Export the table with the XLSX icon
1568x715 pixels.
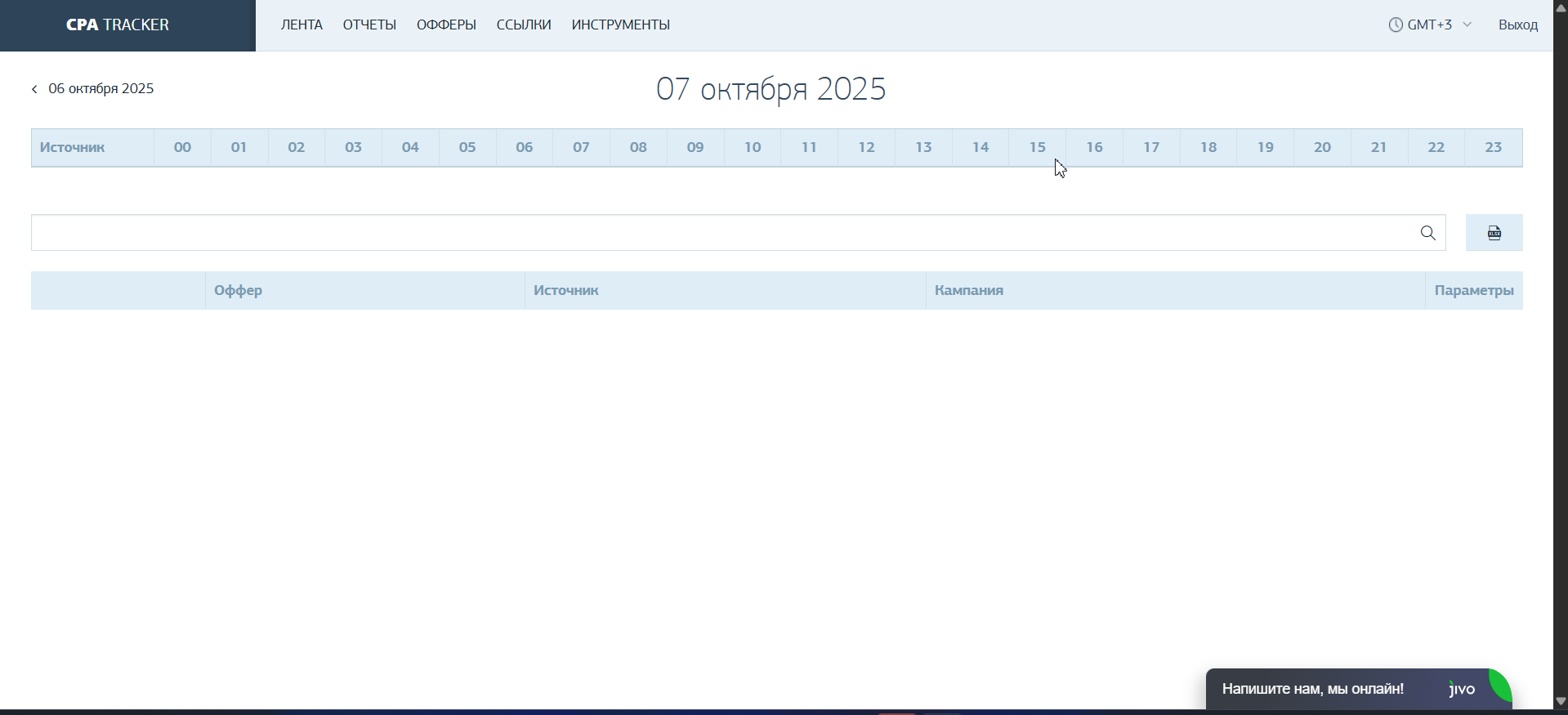[1494, 233]
